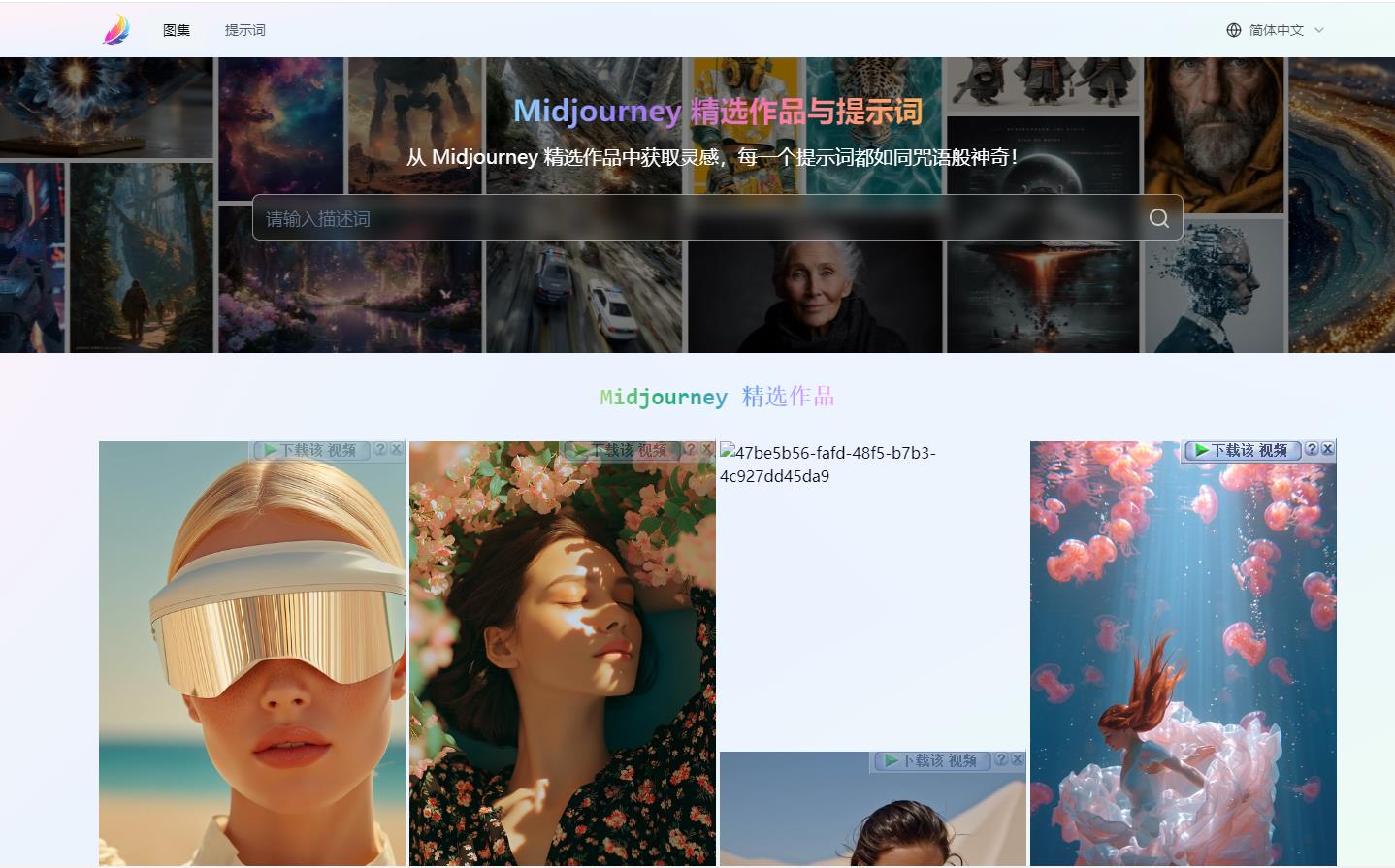Open the 简体中文 language dropdown

click(1276, 30)
